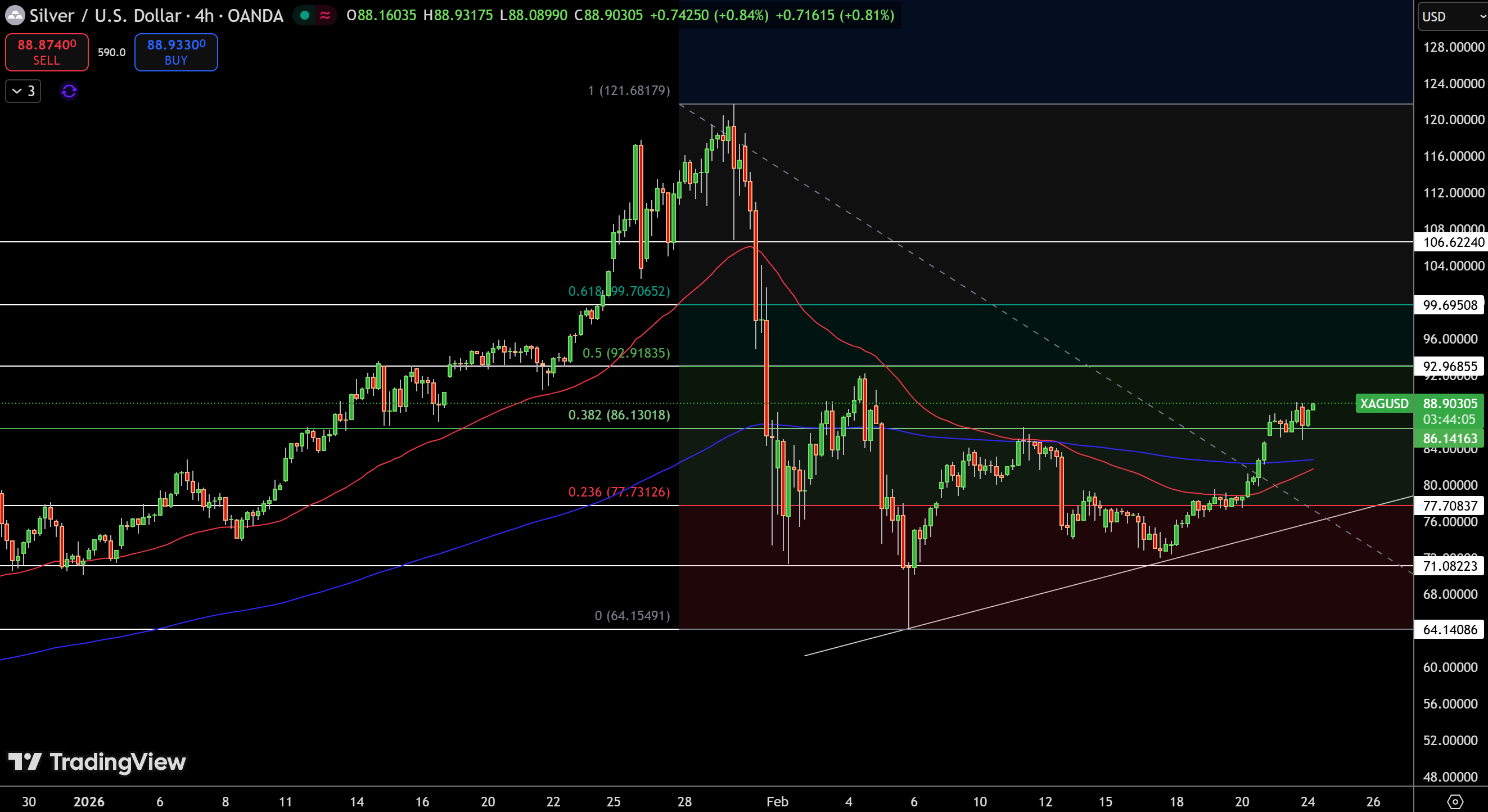This screenshot has height=812, width=1488.
Task: Click the close value C88.90305
Action: 608,15
